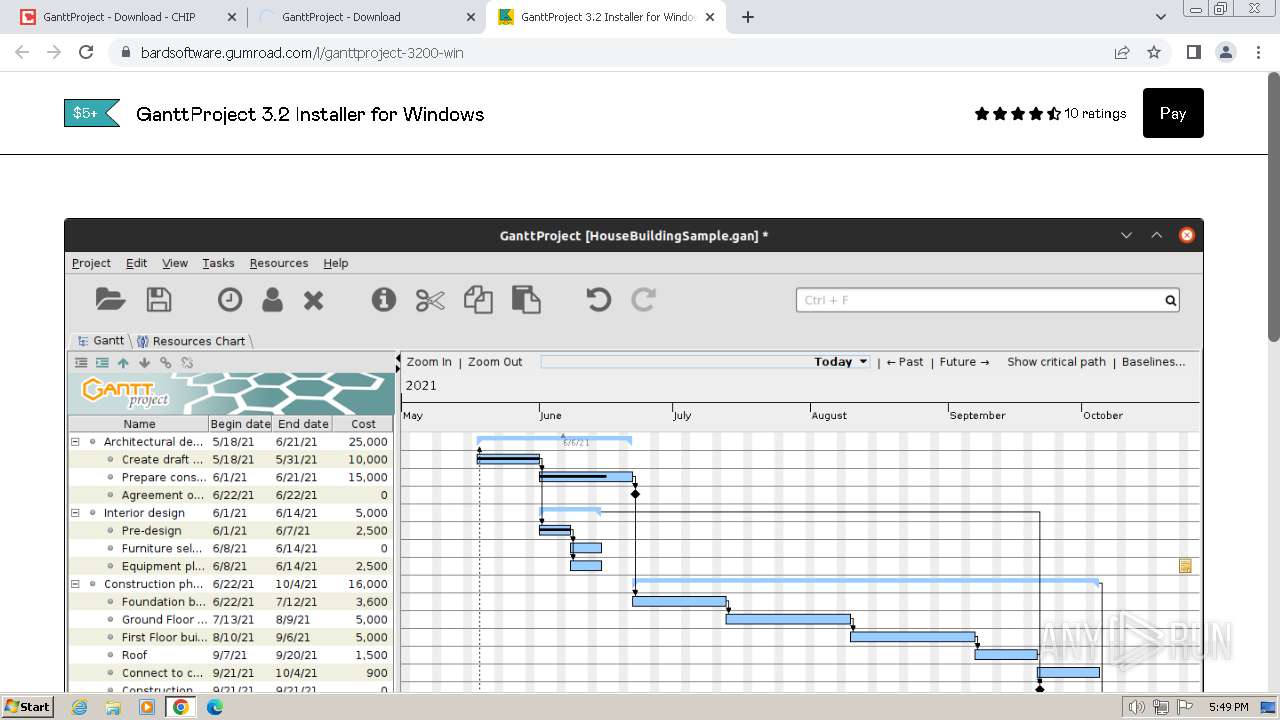Click the X delete icon in GanttProject toolbar
This screenshot has width=1280, height=720.
click(314, 300)
